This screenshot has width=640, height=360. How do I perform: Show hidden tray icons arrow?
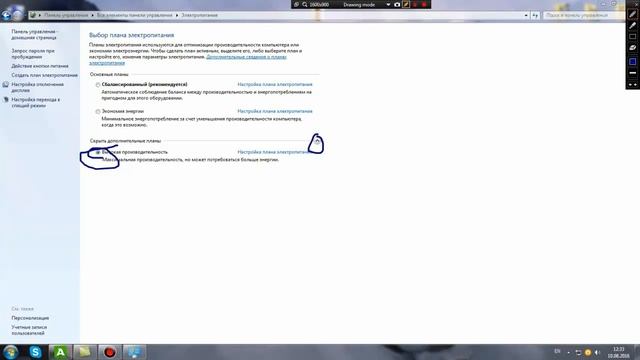coord(569,352)
